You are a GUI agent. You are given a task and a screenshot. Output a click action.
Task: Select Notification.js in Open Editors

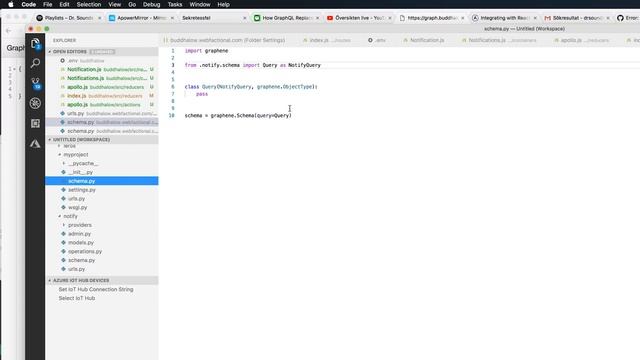click(x=102, y=69)
